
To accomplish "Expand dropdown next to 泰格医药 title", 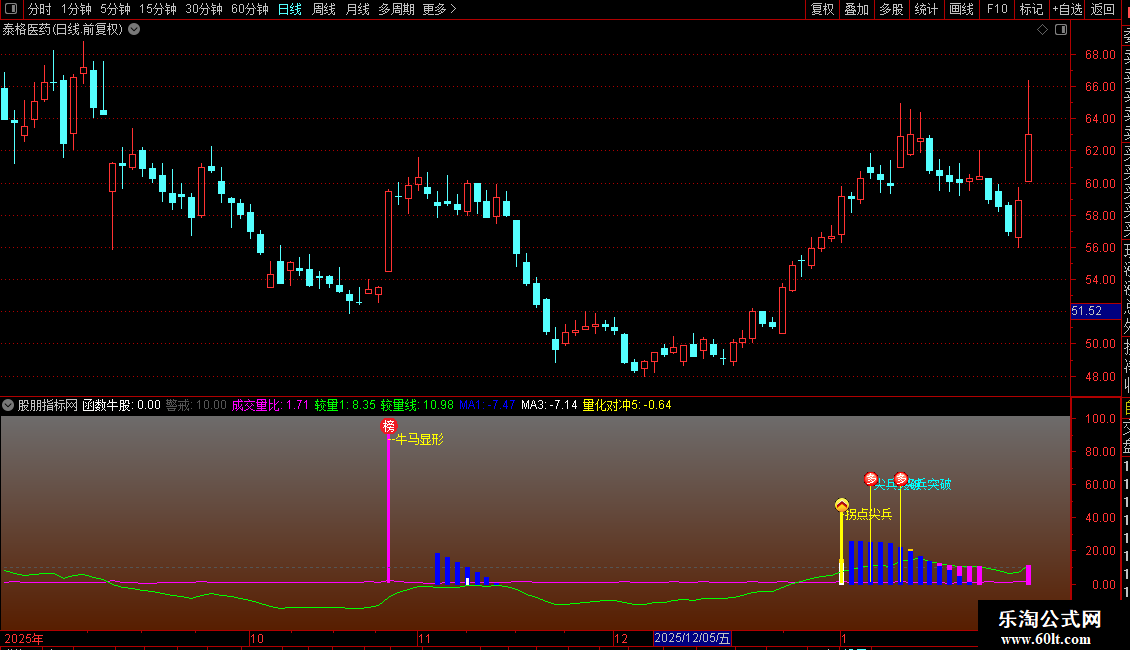I will 134,30.
